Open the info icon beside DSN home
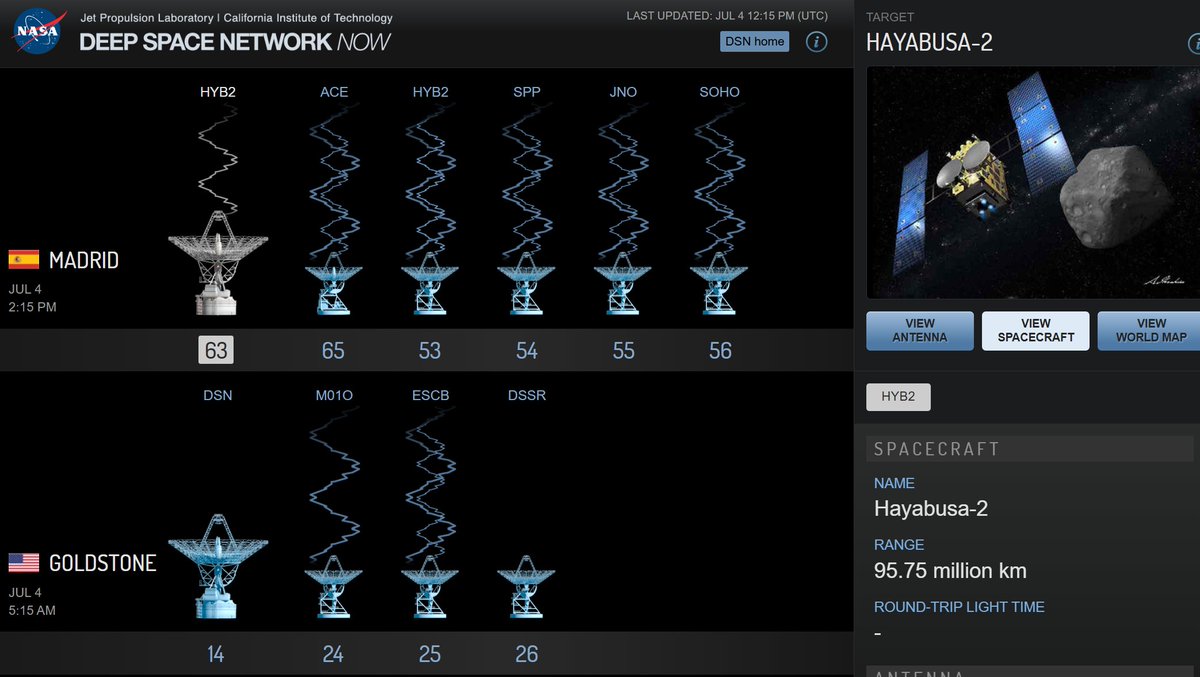The width and height of the screenshot is (1200, 677). (817, 41)
